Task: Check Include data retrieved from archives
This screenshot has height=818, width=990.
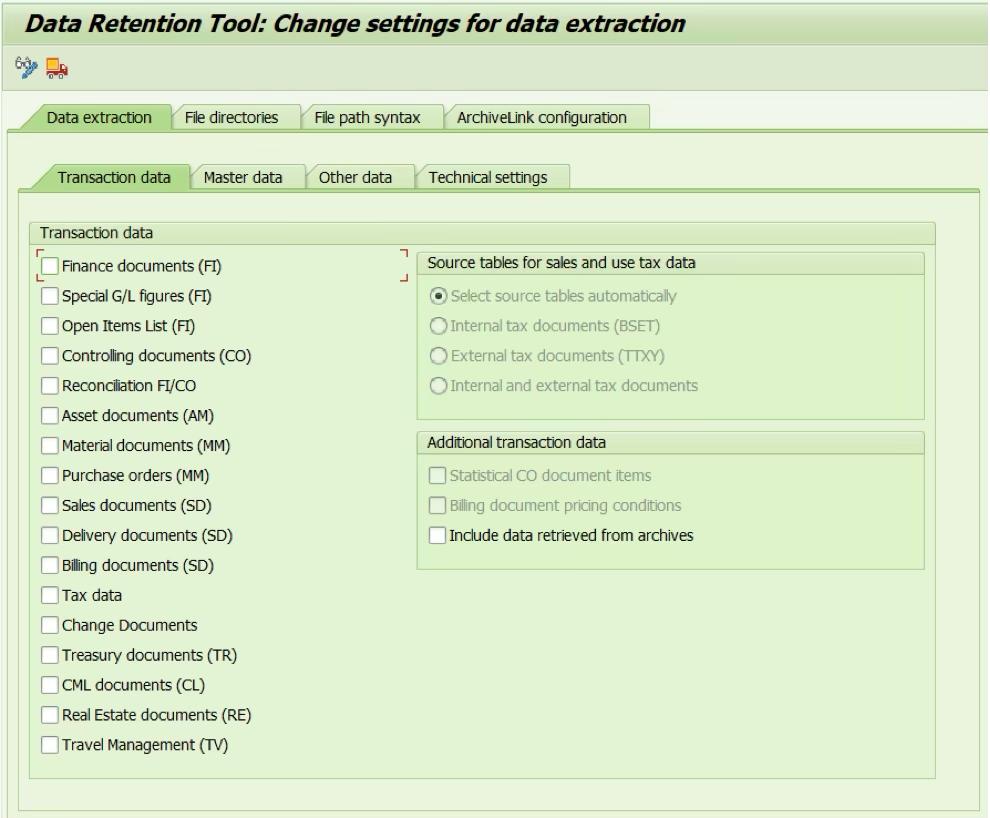Action: [x=436, y=535]
